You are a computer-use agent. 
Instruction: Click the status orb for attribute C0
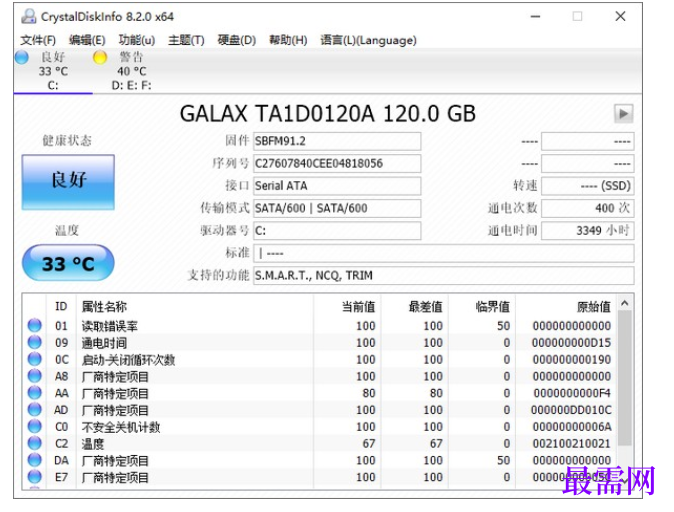[x=34, y=426]
